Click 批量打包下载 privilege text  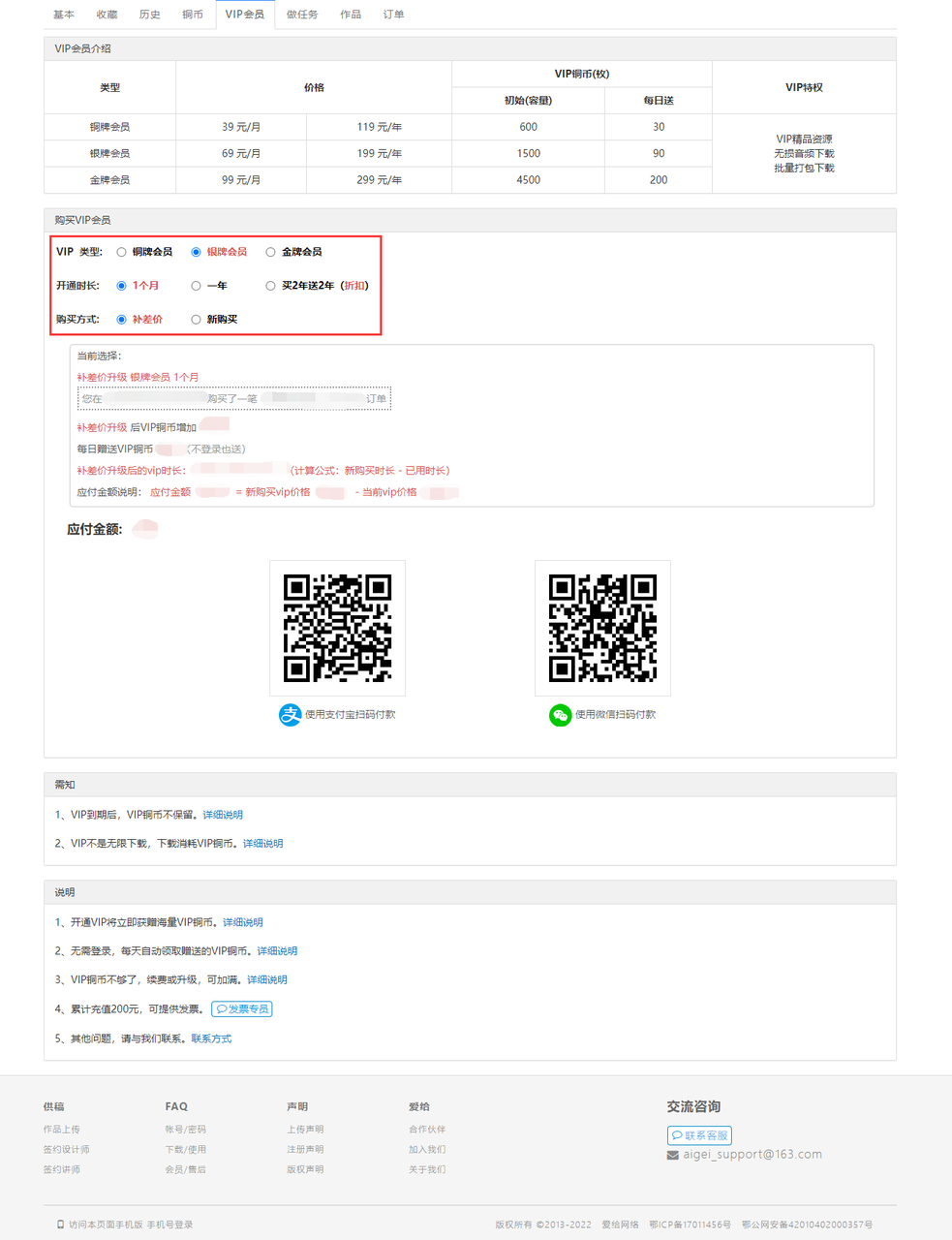[x=804, y=169]
